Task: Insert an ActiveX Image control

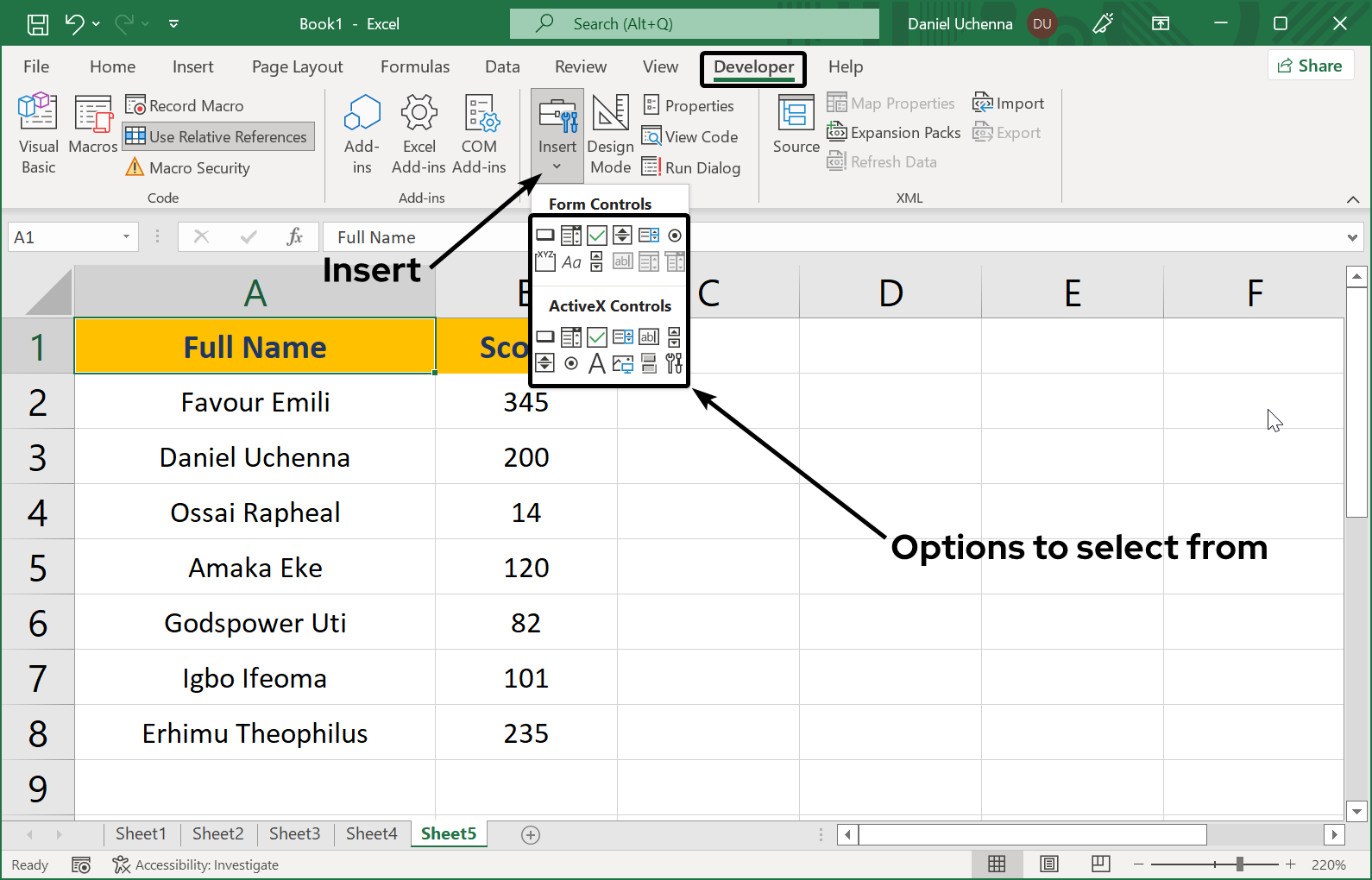Action: [x=622, y=364]
